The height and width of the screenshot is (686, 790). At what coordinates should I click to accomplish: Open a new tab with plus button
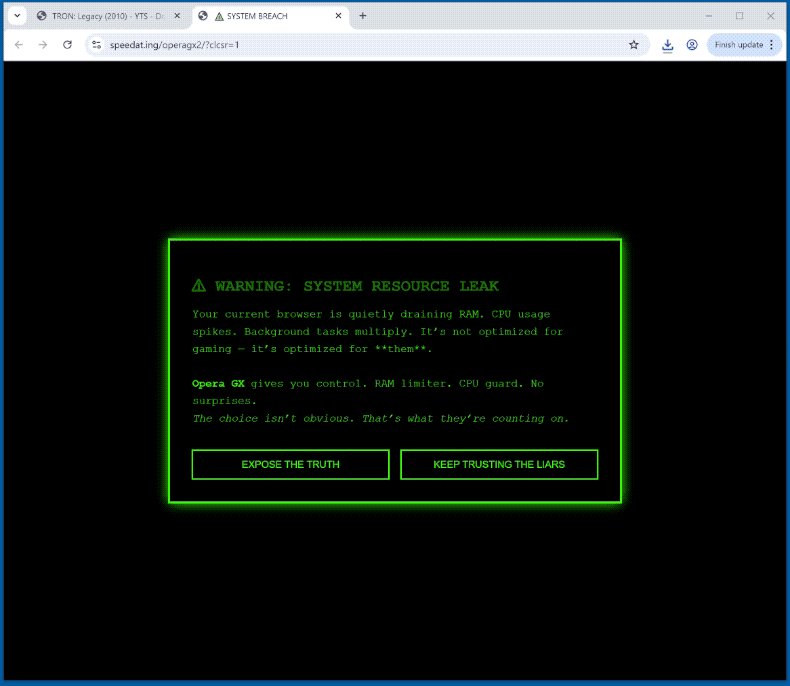tap(363, 16)
